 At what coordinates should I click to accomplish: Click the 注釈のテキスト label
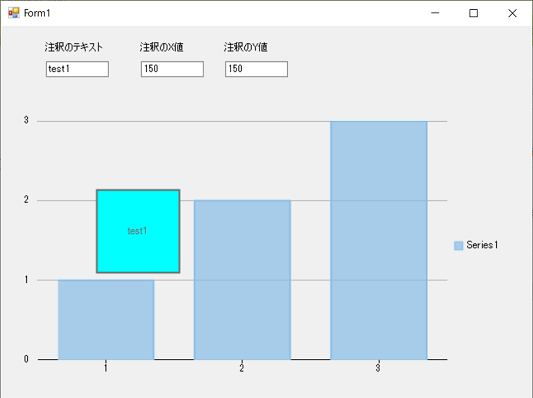pos(73,47)
